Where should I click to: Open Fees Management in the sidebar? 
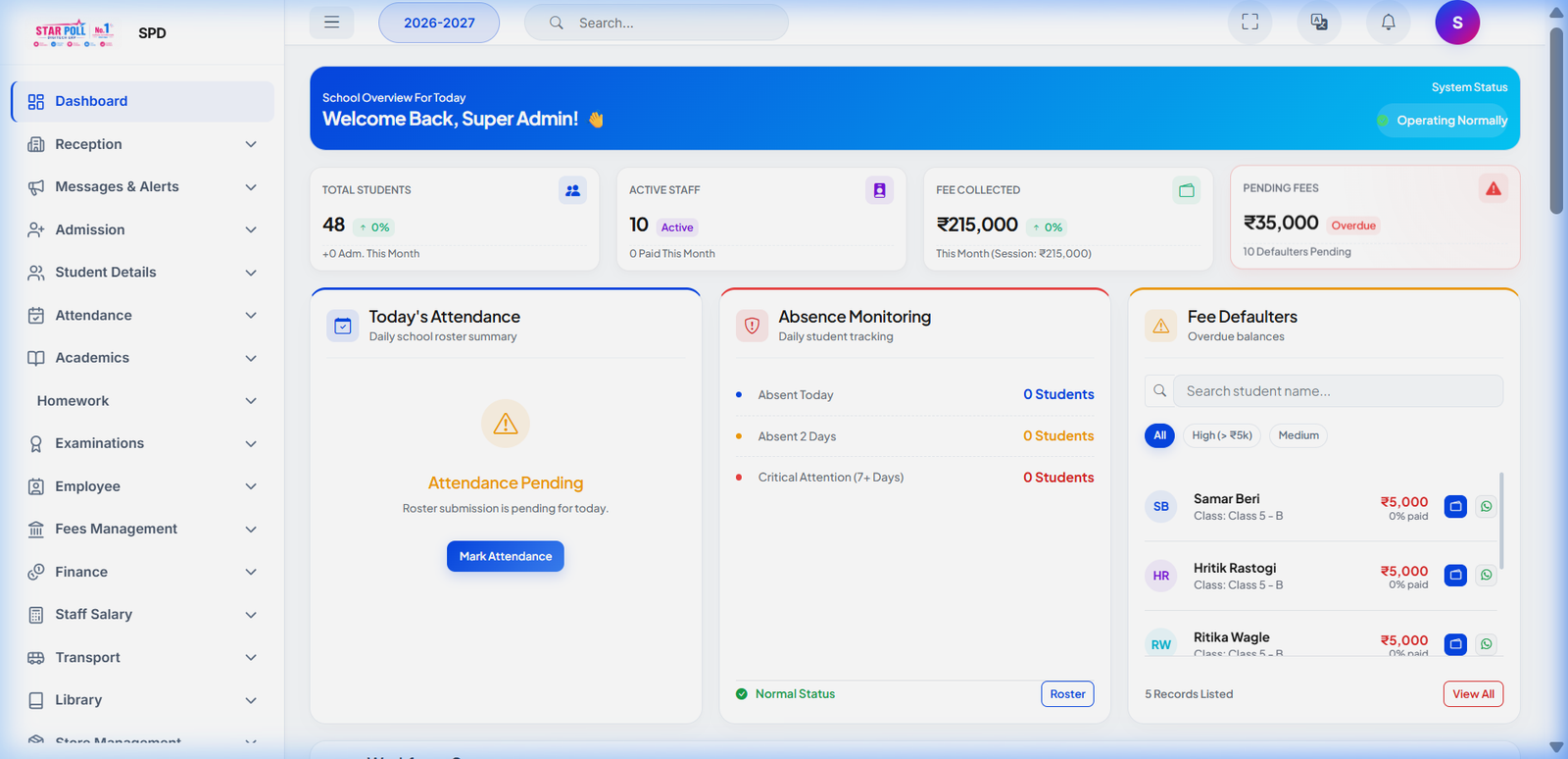[x=143, y=530]
